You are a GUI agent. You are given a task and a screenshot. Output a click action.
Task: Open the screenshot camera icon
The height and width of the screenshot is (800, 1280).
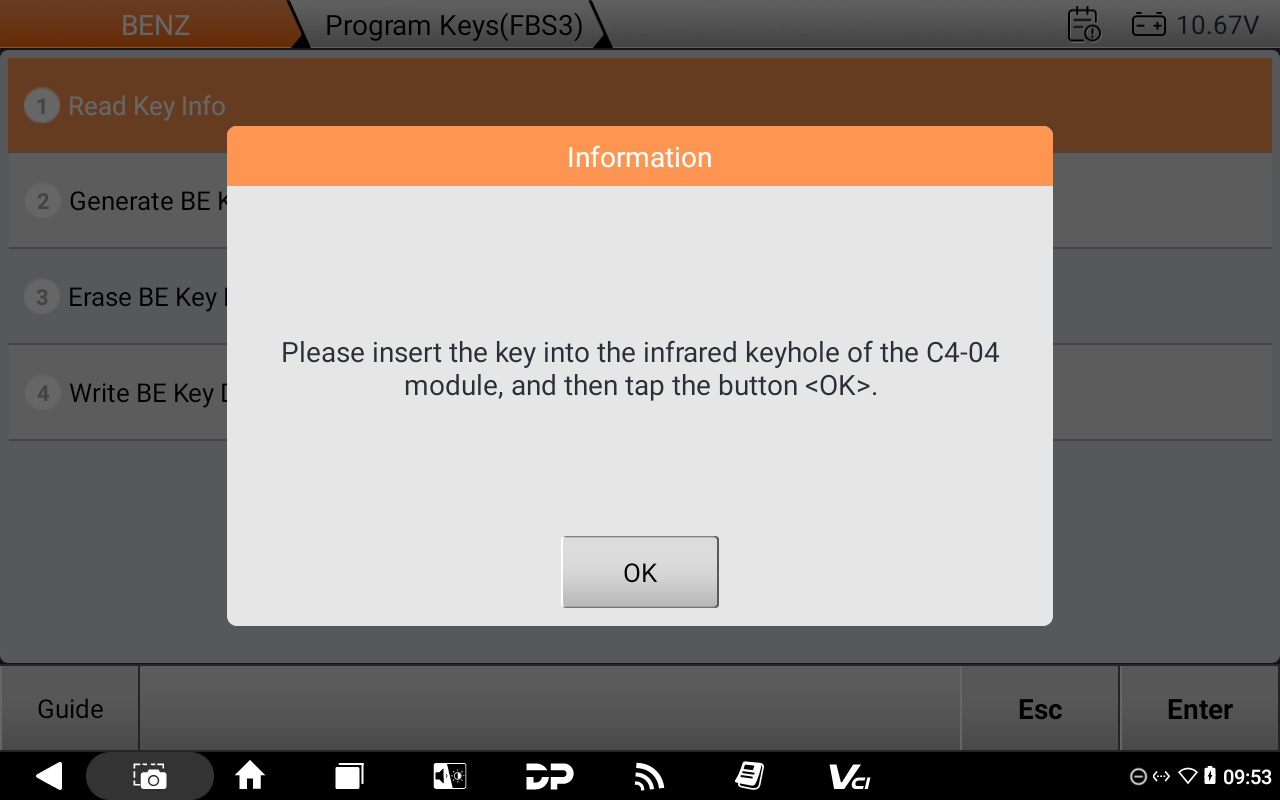150,776
